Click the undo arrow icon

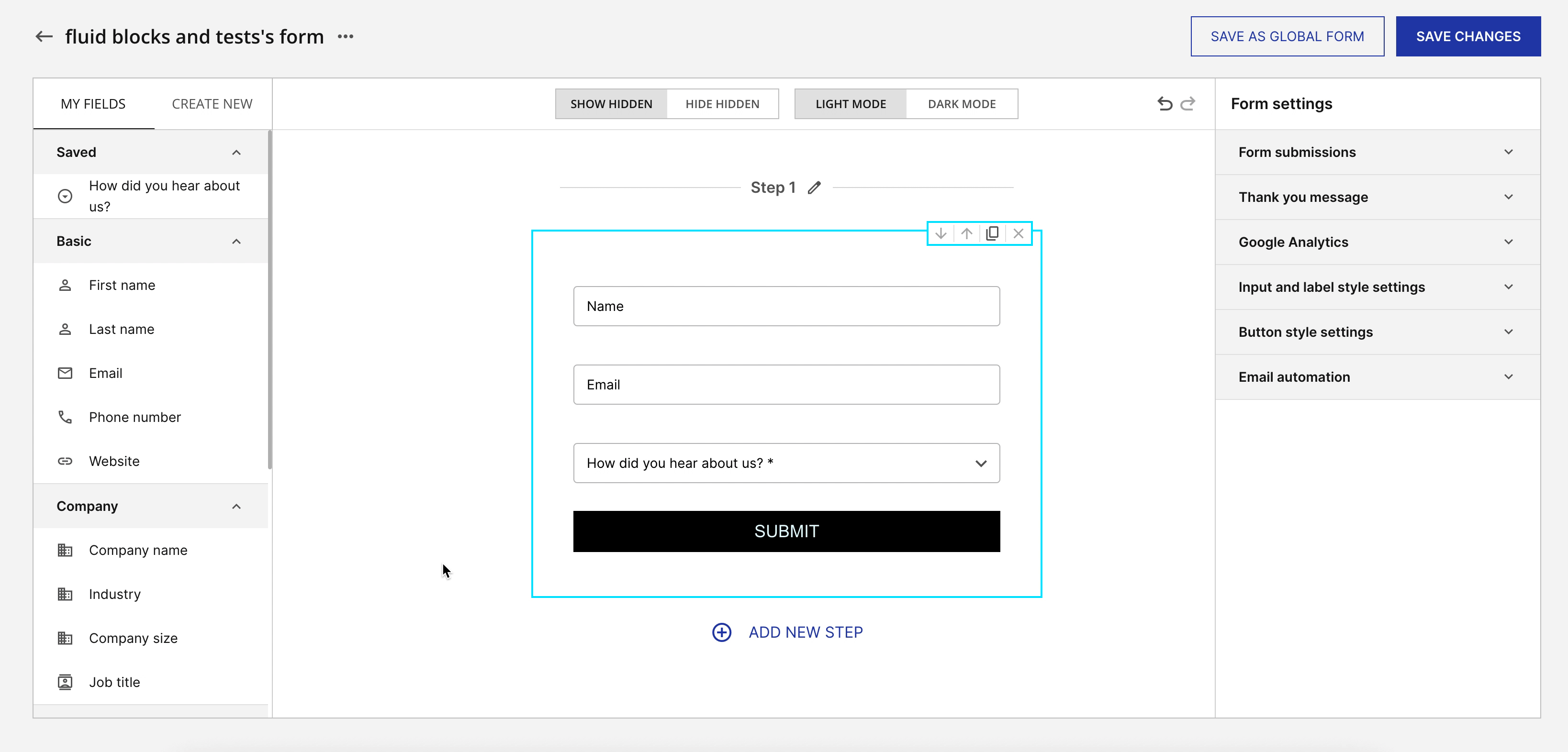1165,103
